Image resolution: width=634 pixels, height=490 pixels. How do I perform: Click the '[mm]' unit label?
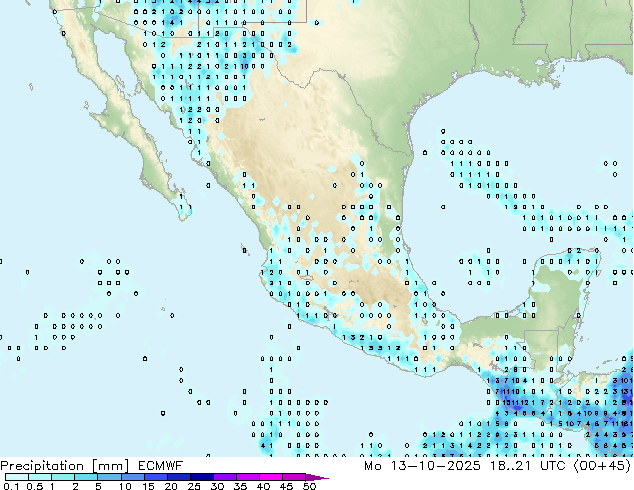pyautogui.click(x=111, y=466)
